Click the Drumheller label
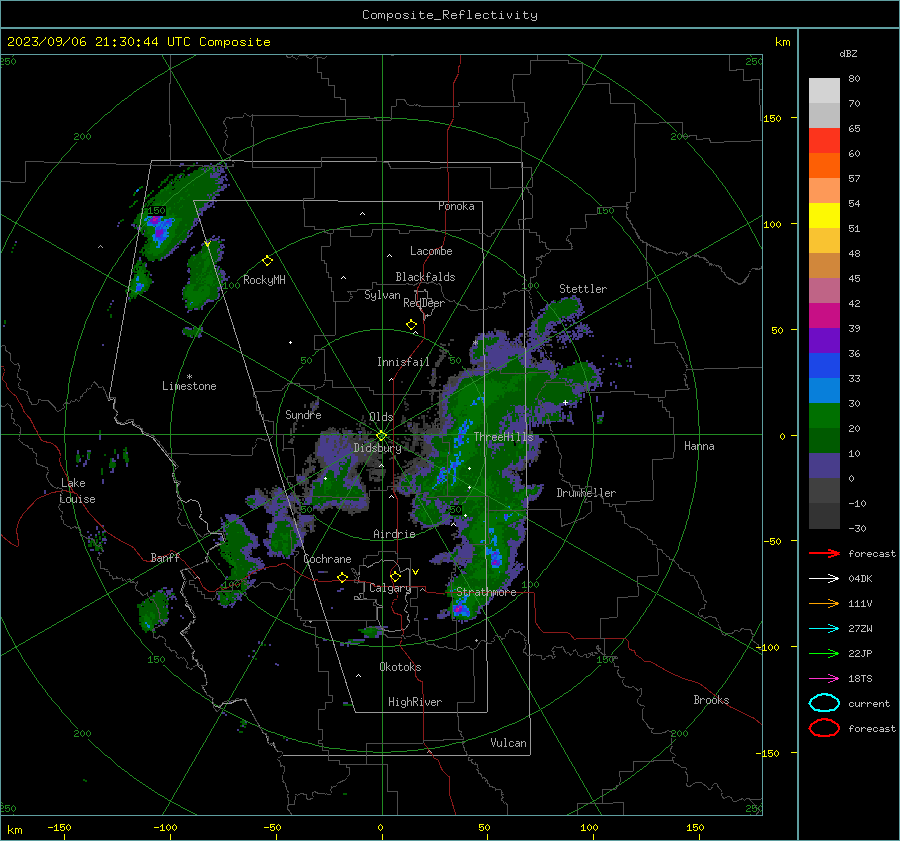Screen dimensions: 900x841 coord(586,493)
